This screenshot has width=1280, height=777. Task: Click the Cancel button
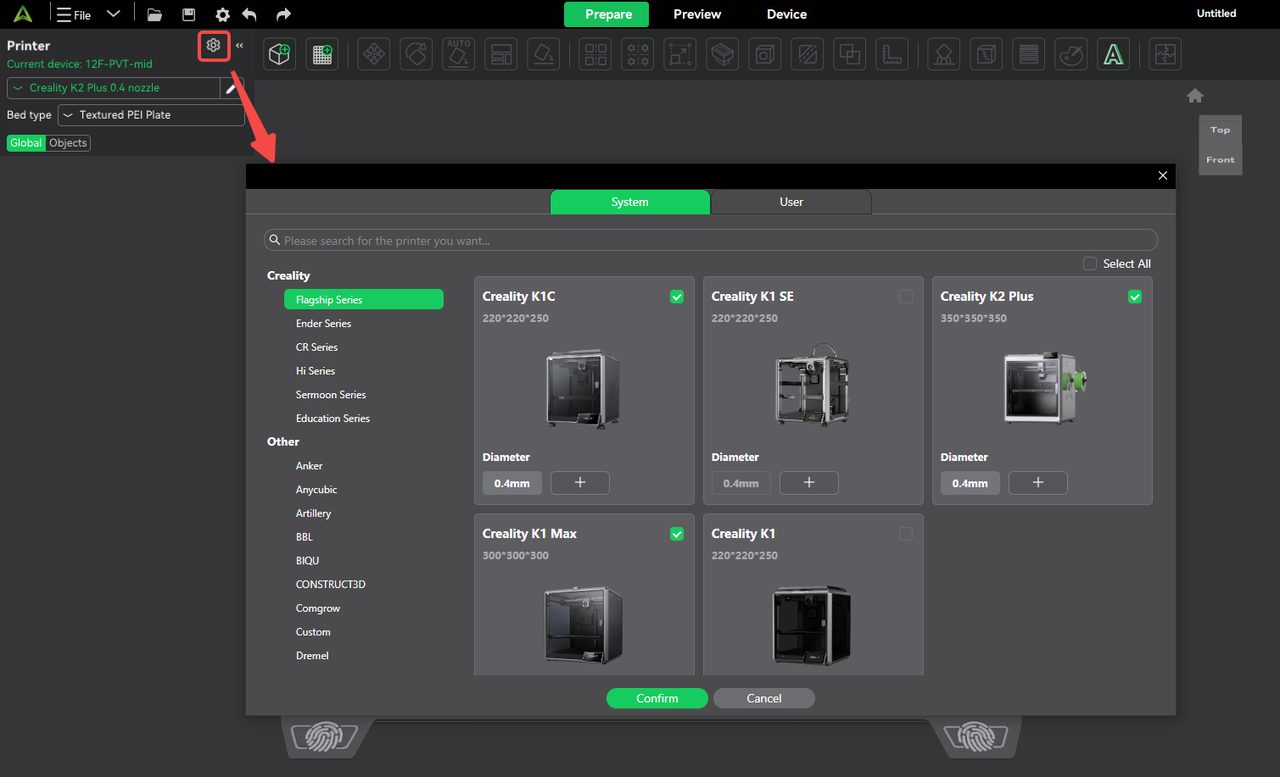(764, 698)
